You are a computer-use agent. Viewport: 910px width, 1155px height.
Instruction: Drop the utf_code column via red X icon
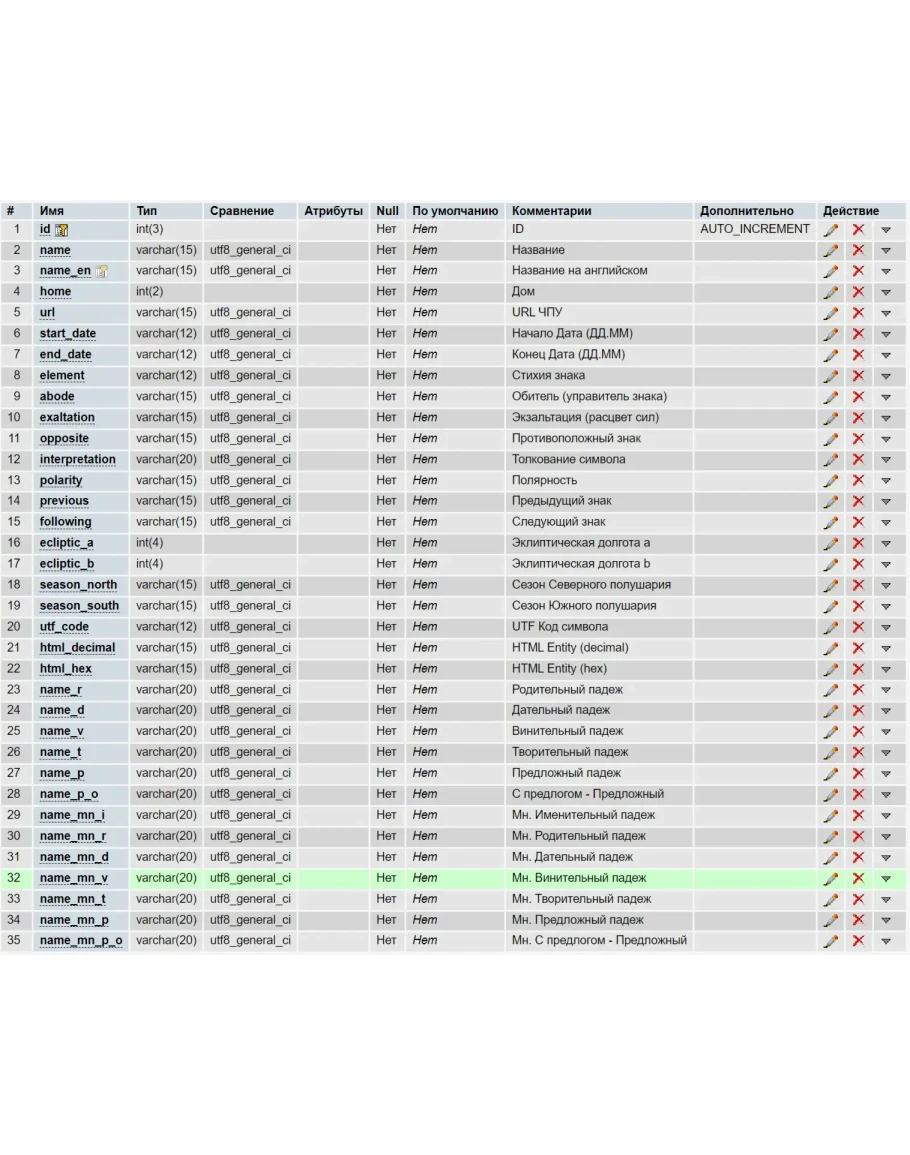[858, 627]
